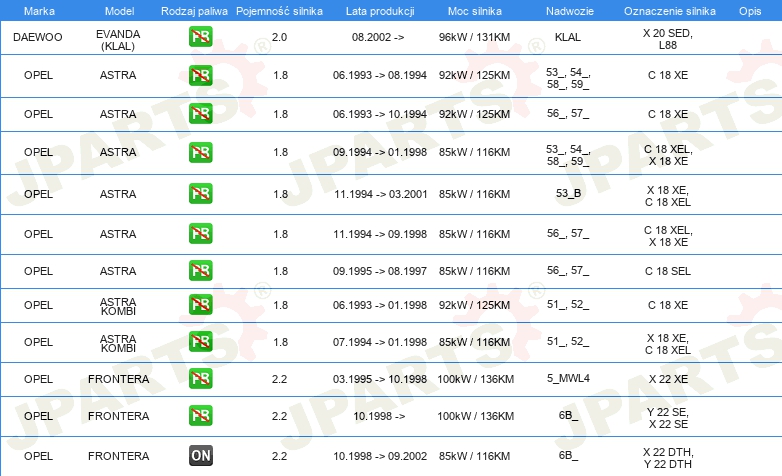
Task: Select the 85kW / 116KM cell in the C 18 SEL row
Action: (474, 271)
